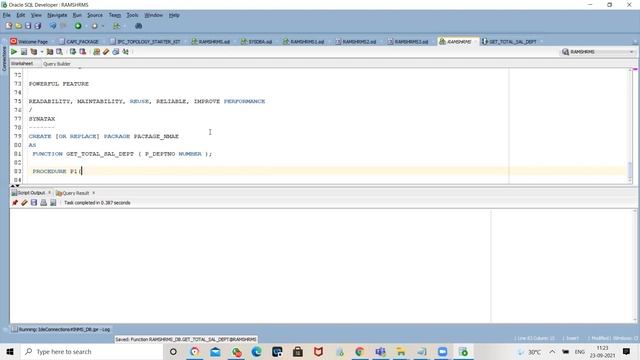
Task: Select the Query Builder sub-tab
Action: pos(57,64)
